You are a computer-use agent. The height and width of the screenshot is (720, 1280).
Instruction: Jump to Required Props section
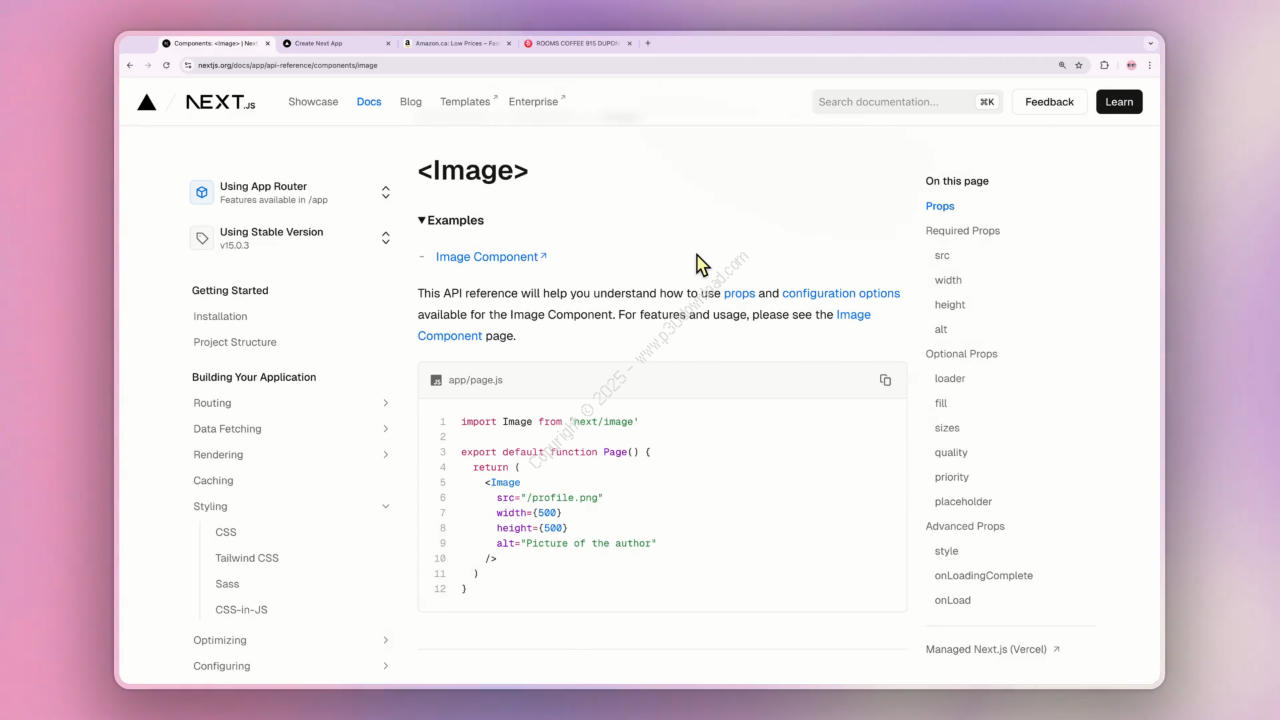[963, 231]
